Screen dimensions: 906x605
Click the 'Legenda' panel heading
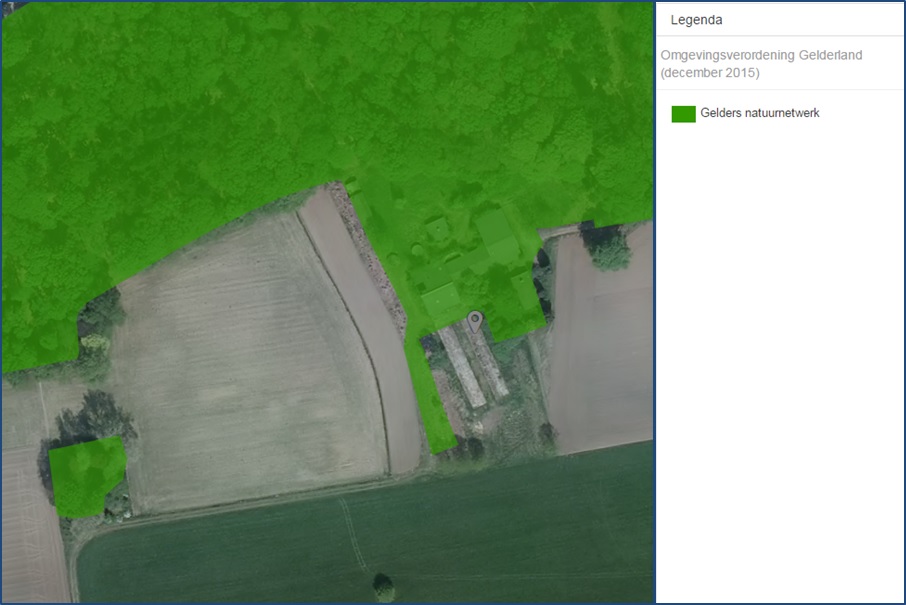[x=696, y=20]
